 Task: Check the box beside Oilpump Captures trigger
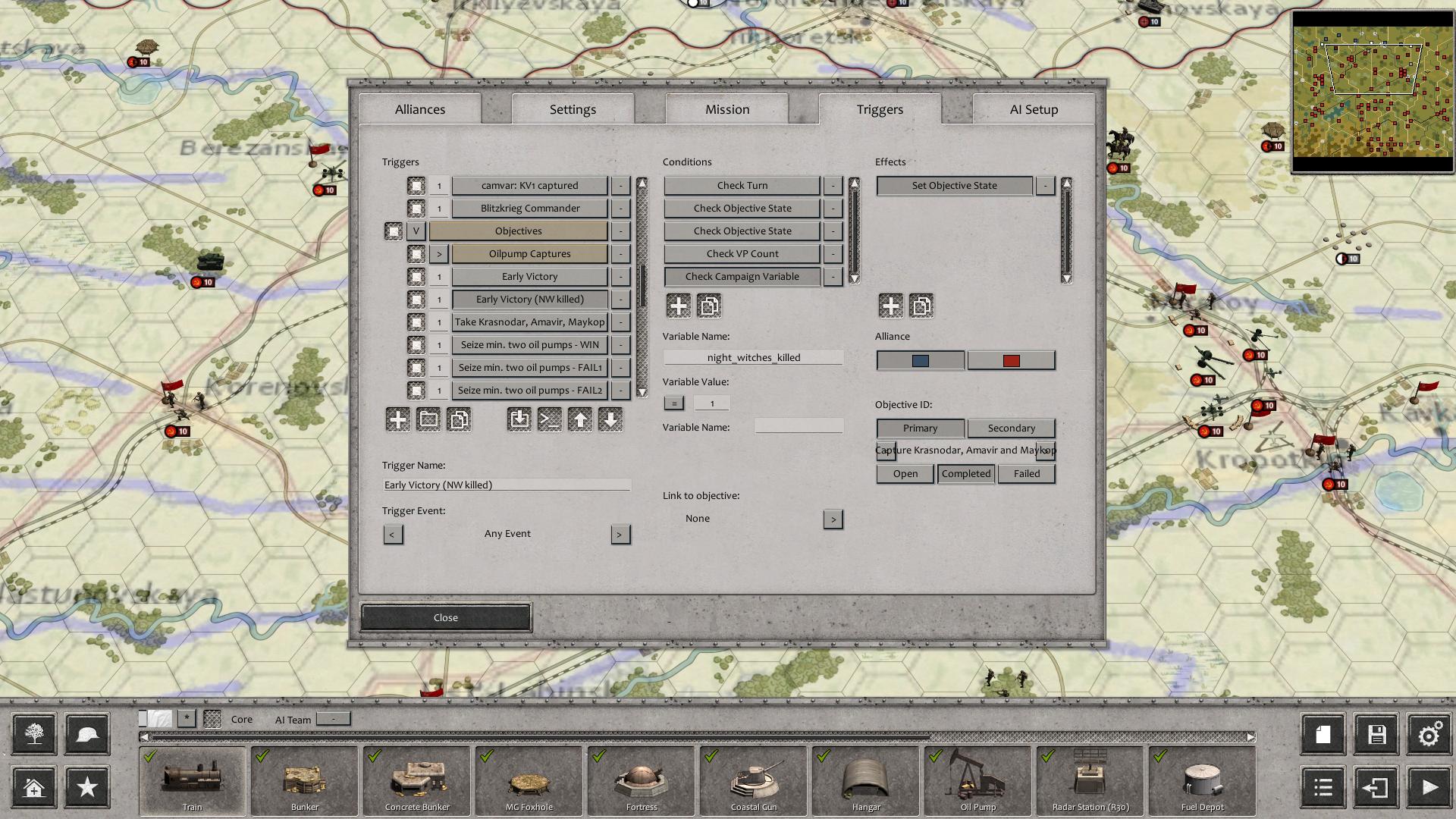tap(416, 253)
